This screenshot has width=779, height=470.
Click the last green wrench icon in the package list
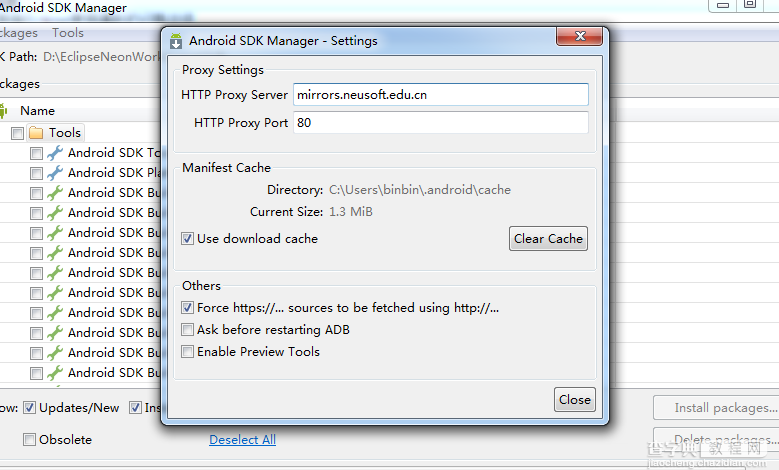coord(55,373)
